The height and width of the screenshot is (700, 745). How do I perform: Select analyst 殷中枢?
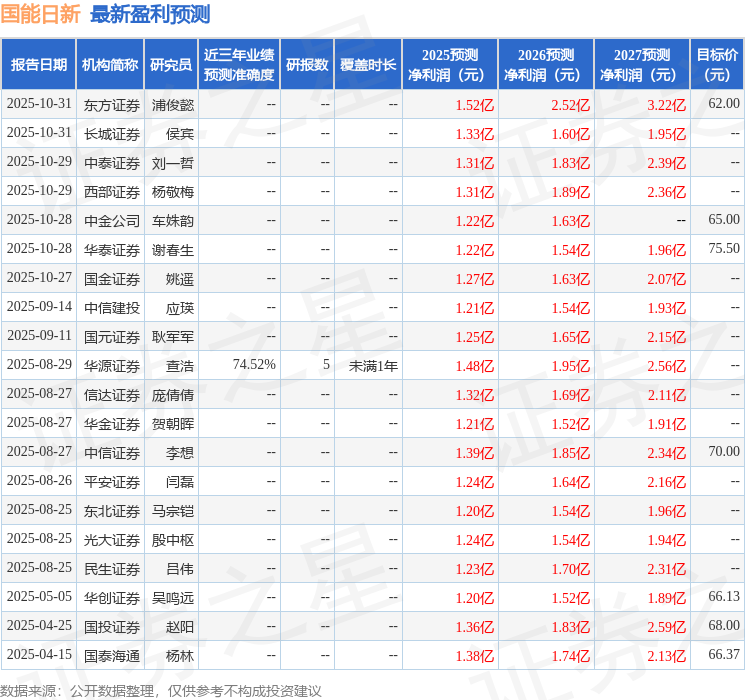(173, 540)
